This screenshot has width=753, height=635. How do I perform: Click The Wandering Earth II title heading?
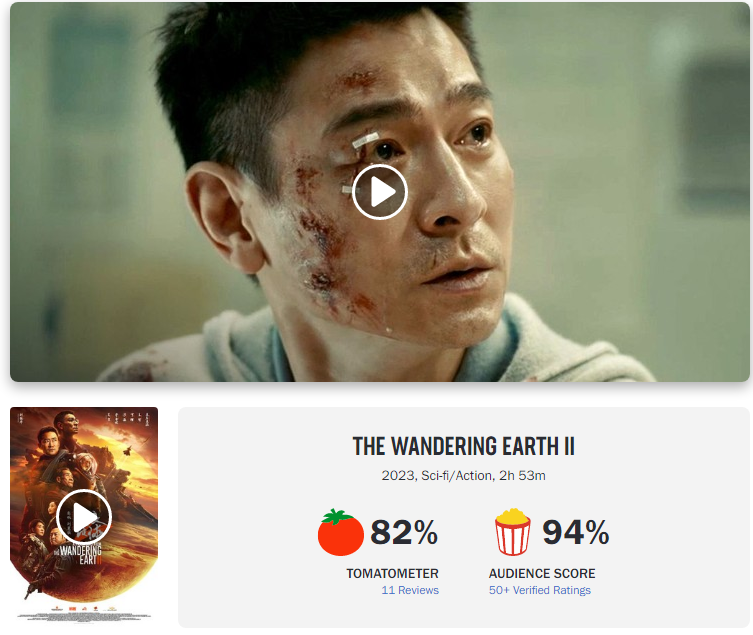tap(463, 446)
